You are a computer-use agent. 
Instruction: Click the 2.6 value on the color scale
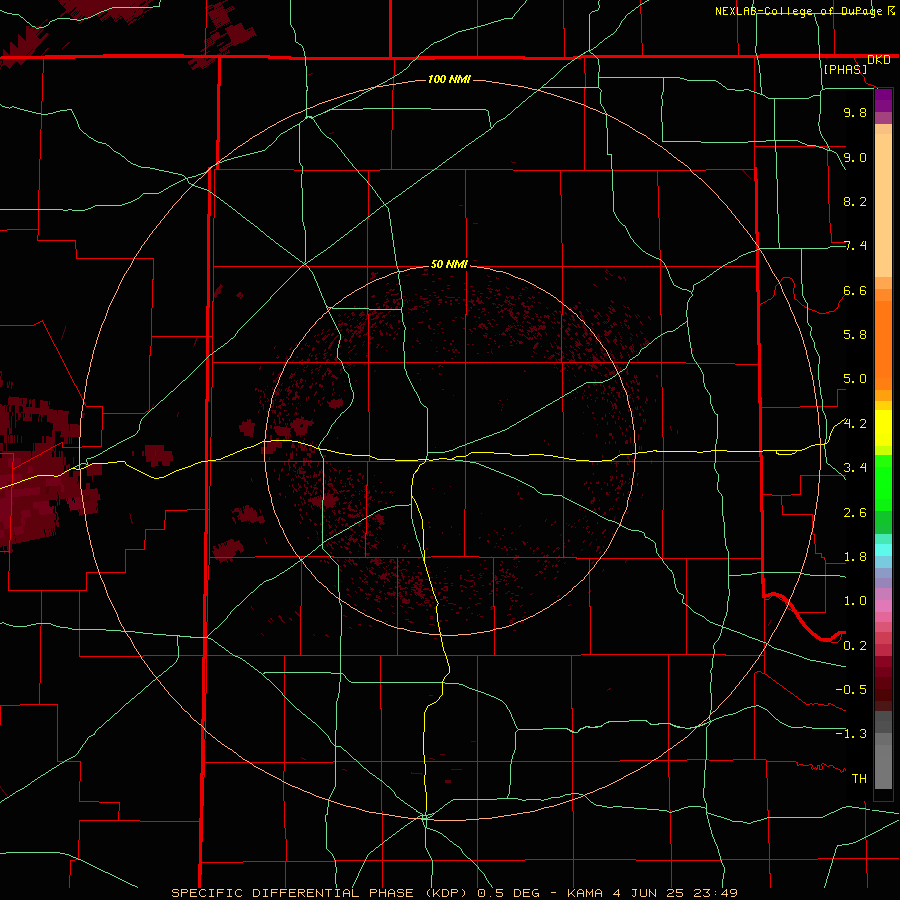click(x=855, y=513)
